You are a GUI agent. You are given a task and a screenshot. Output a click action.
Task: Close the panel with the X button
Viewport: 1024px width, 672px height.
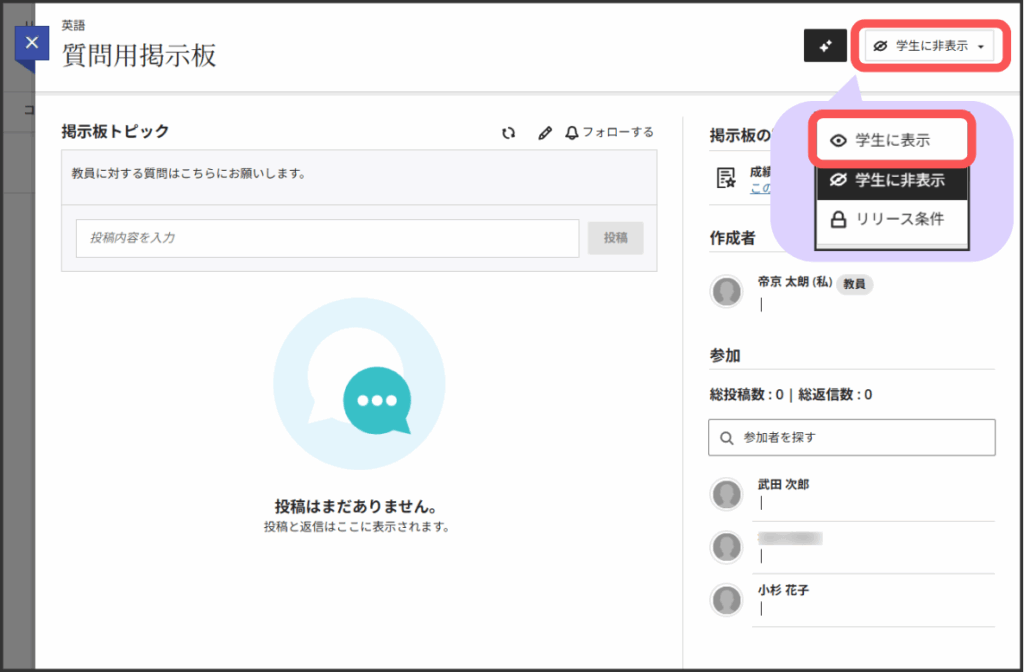tap(32, 43)
